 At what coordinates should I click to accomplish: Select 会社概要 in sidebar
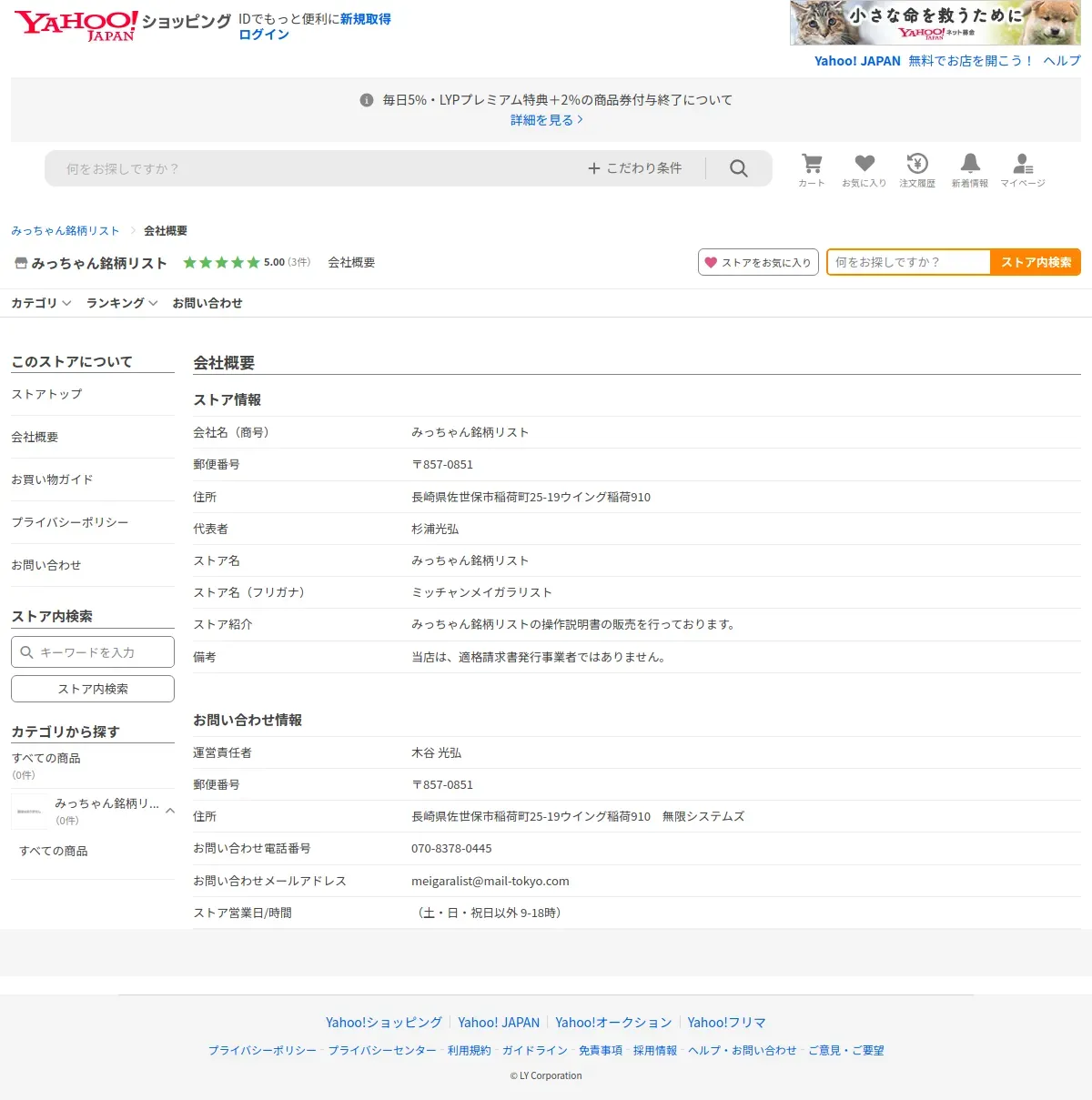[x=35, y=437]
